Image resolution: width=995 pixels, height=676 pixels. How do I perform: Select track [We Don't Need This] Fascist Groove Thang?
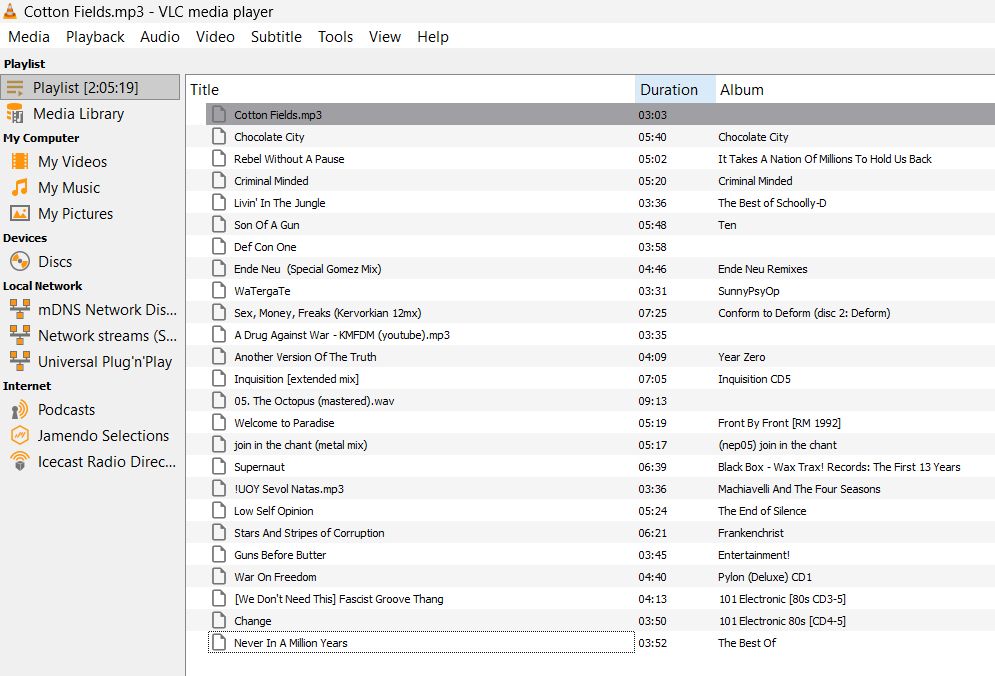pos(338,599)
